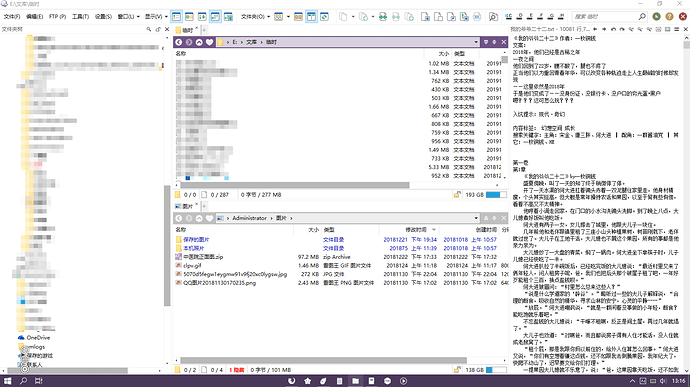The height and width of the screenshot is (387, 690).
Task: Click the horizontal scrollbar of upper lister
Action: [295, 185]
